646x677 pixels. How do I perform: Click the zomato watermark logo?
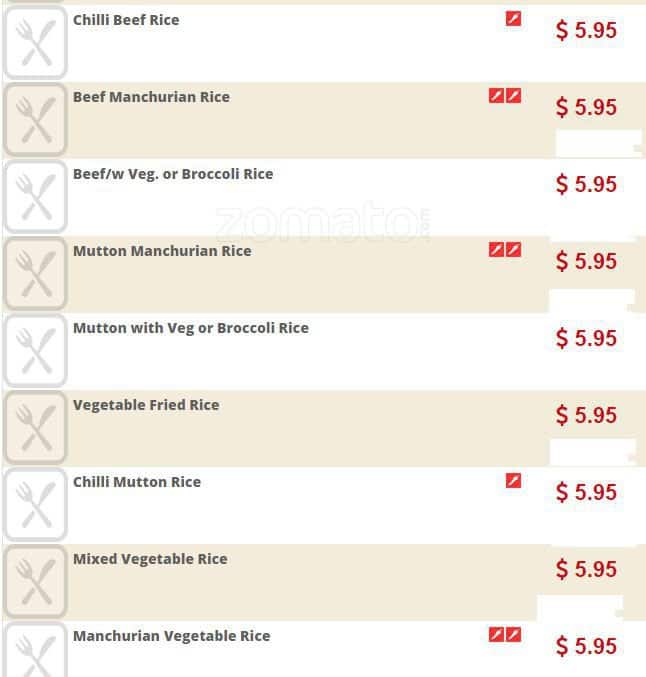[323, 222]
